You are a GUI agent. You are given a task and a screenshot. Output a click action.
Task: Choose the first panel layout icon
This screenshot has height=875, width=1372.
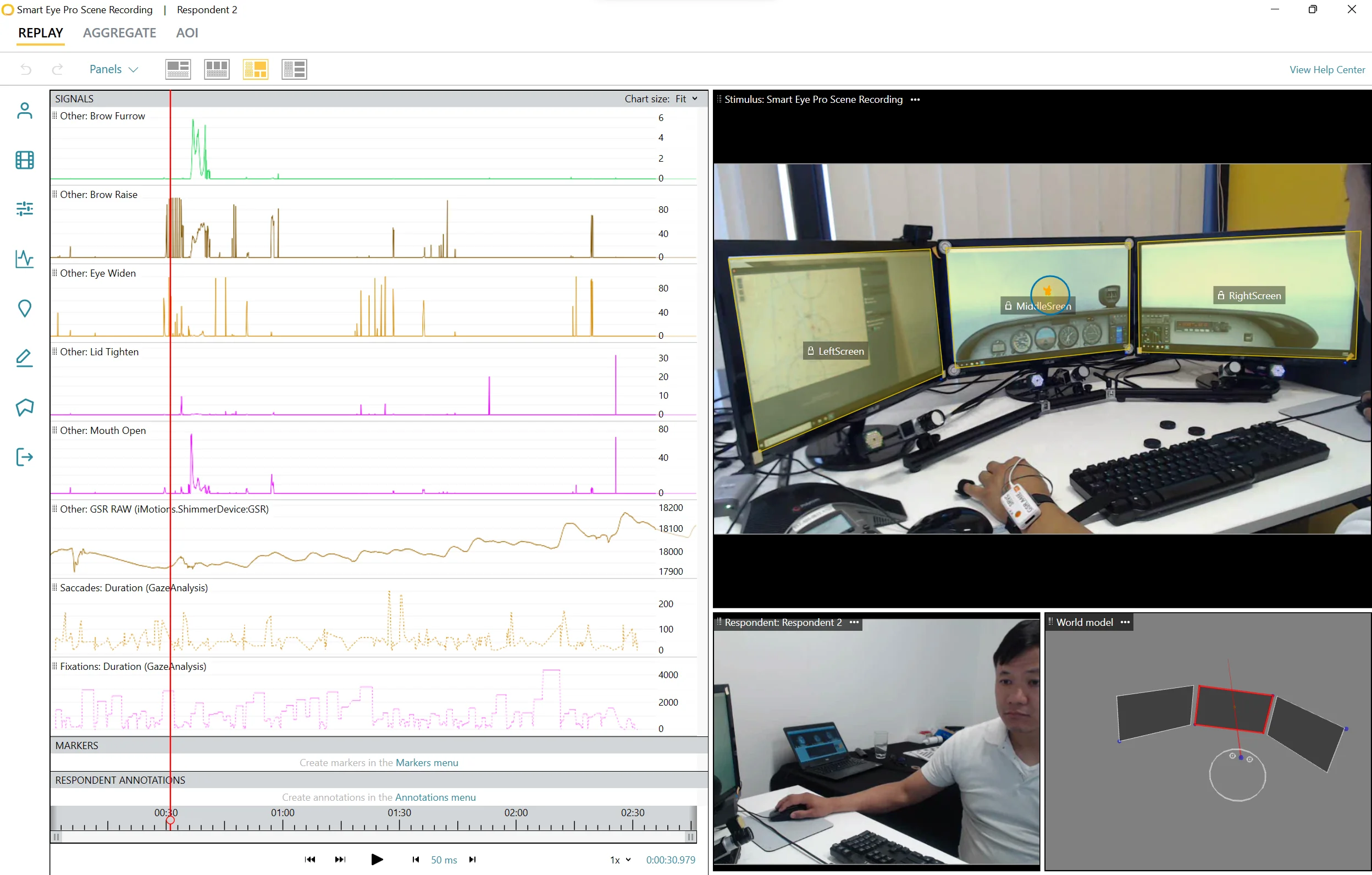point(178,69)
